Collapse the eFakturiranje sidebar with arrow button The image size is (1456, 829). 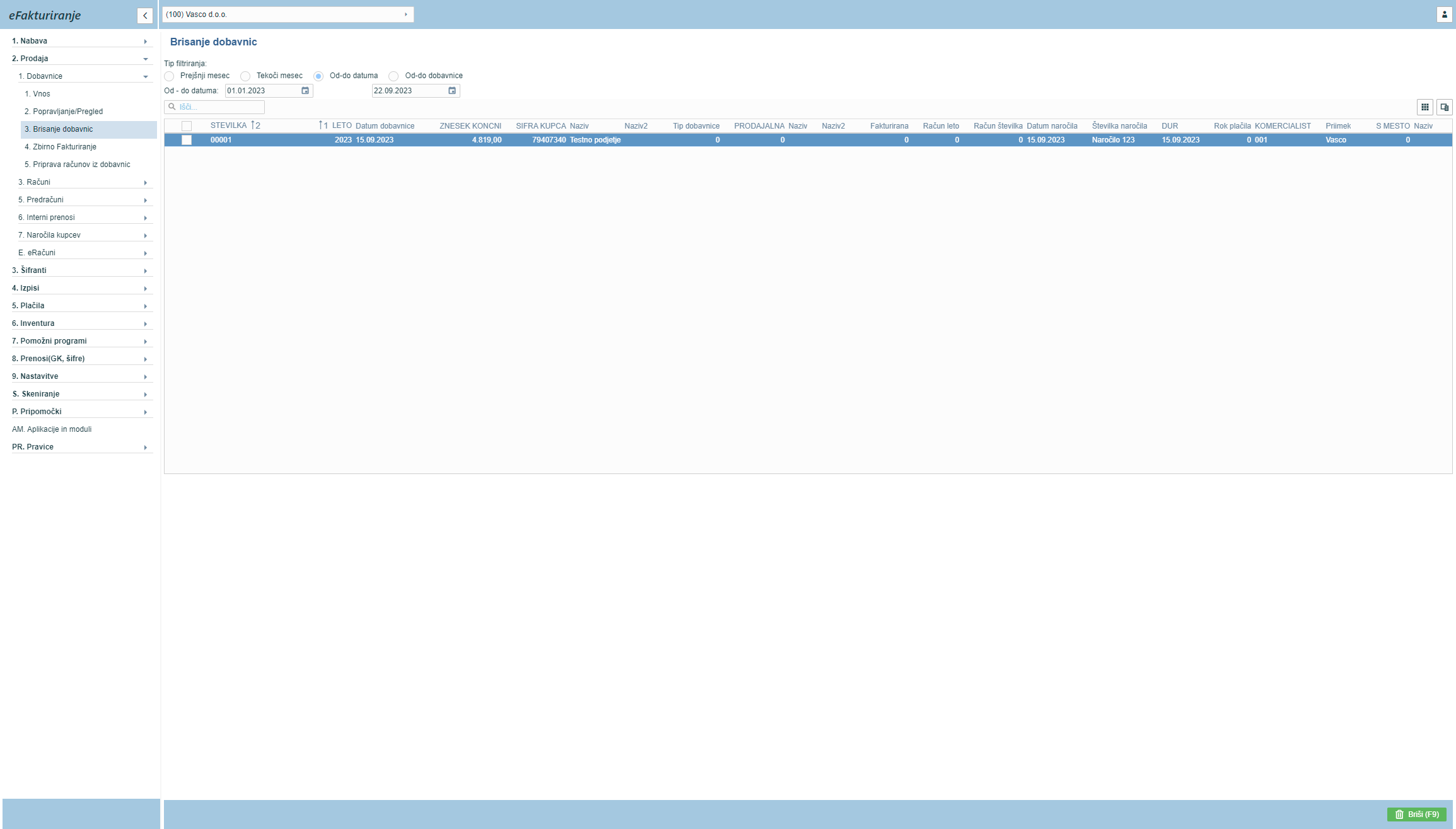pyautogui.click(x=145, y=15)
